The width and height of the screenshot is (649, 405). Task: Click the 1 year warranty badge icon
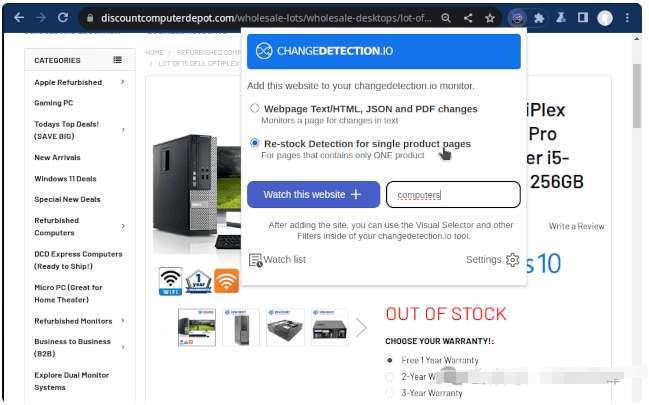point(198,281)
